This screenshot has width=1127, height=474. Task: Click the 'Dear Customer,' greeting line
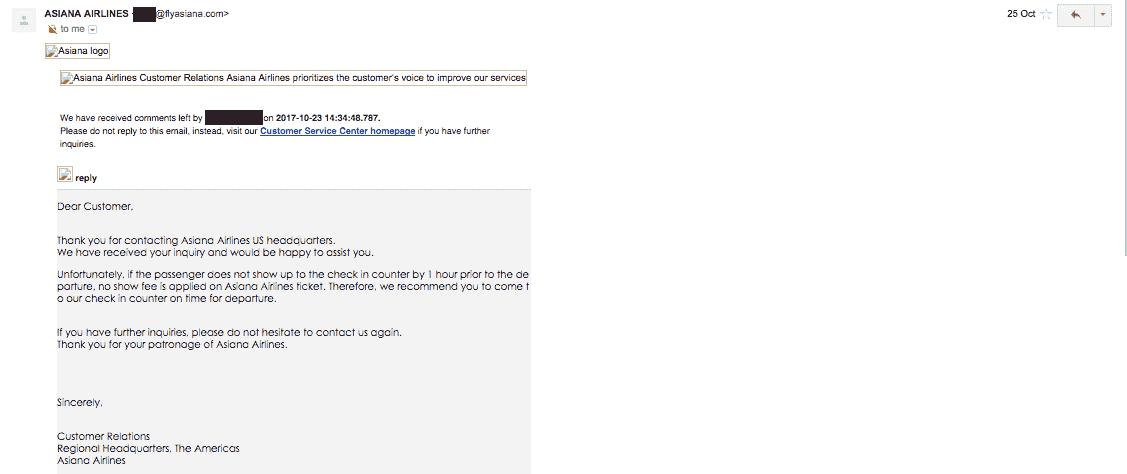point(94,206)
